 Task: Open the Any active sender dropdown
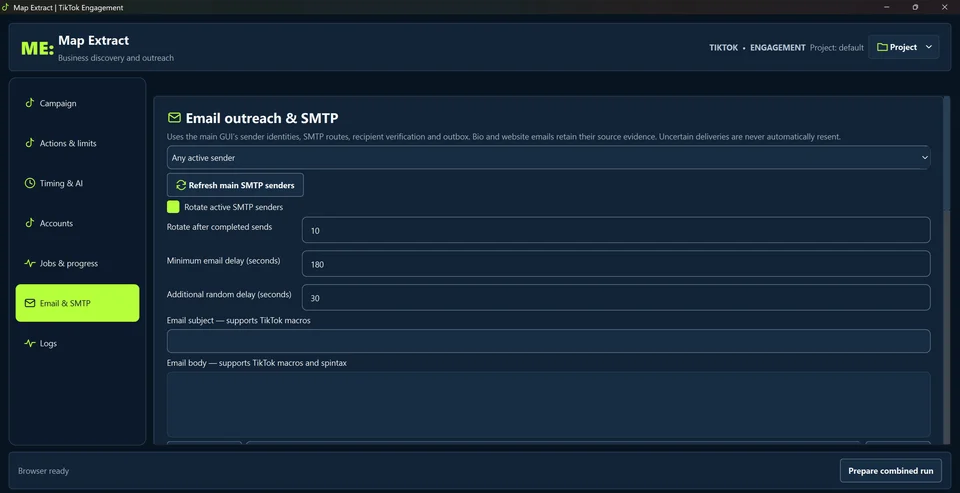[549, 157]
